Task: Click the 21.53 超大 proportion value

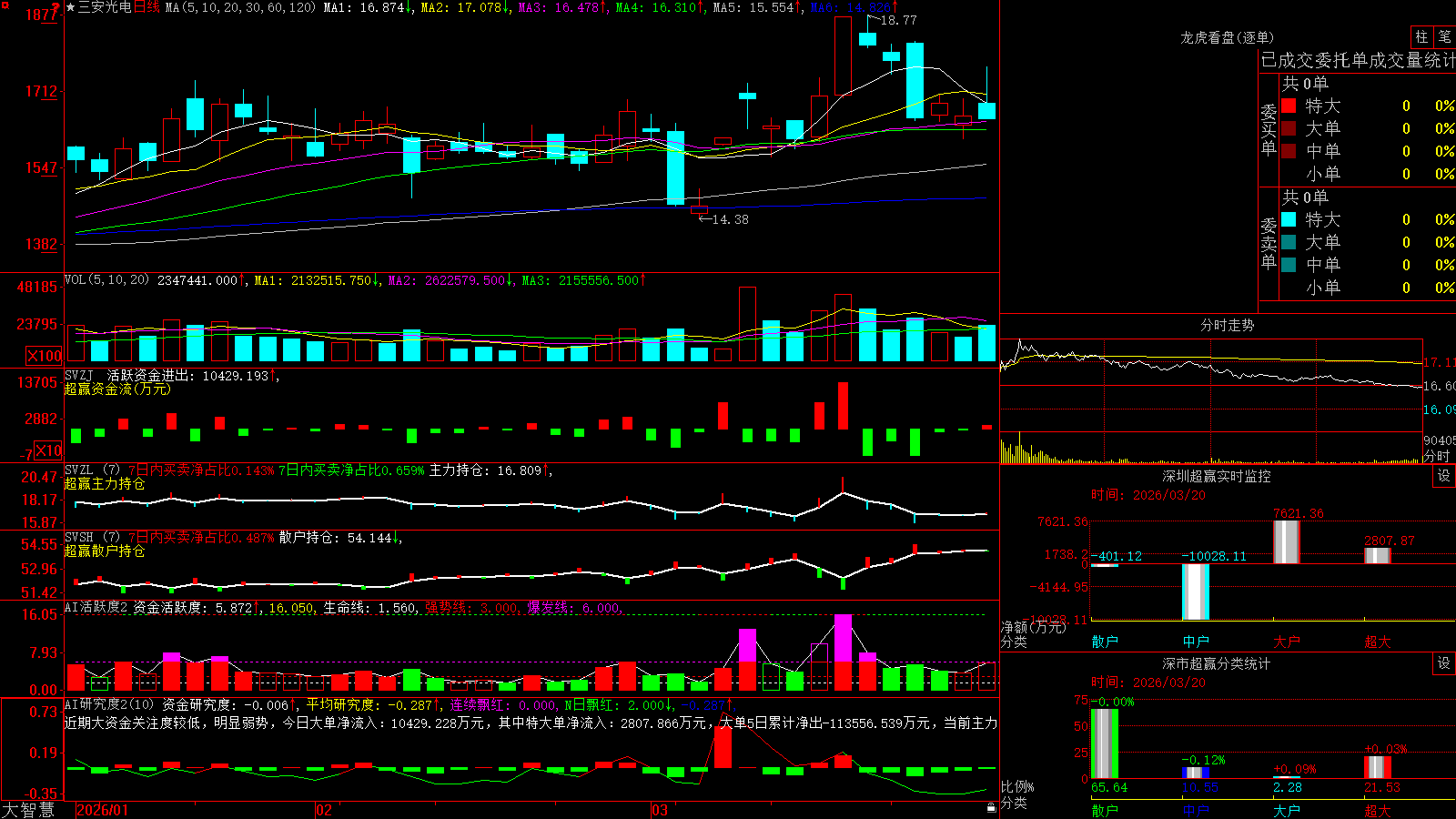Action: pyautogui.click(x=1382, y=787)
